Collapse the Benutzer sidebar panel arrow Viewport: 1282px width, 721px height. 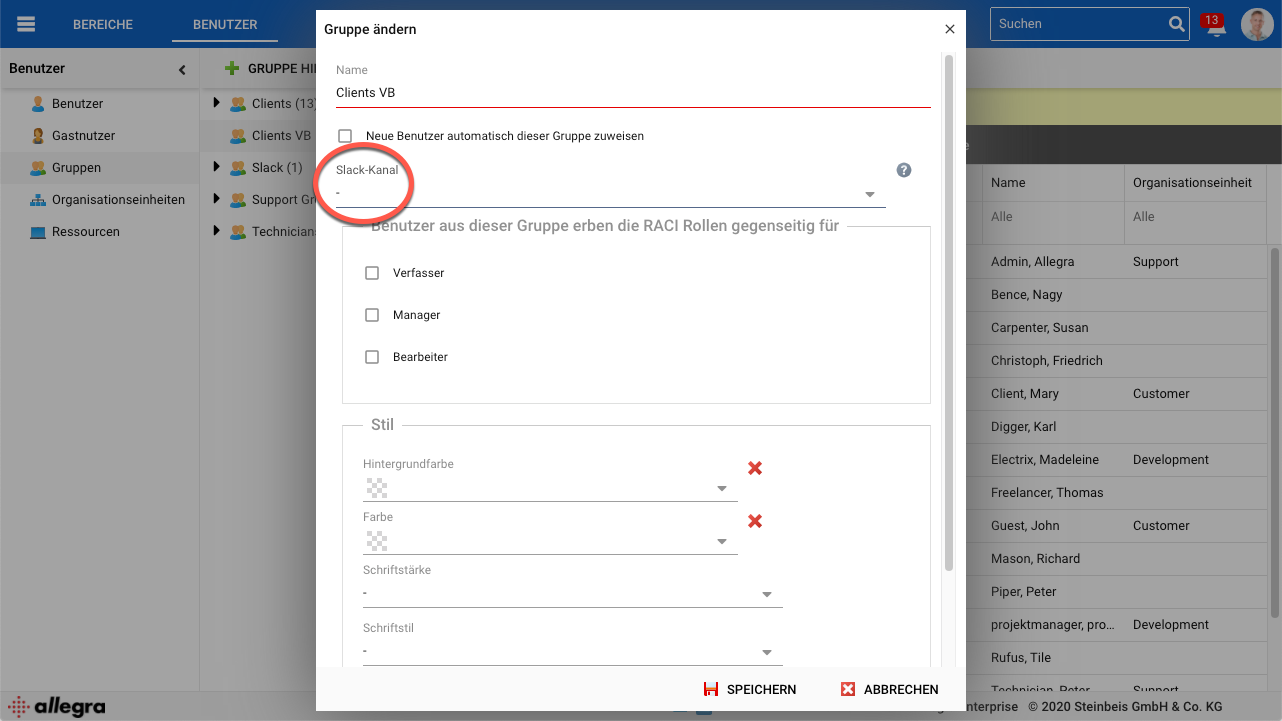pyautogui.click(x=182, y=69)
